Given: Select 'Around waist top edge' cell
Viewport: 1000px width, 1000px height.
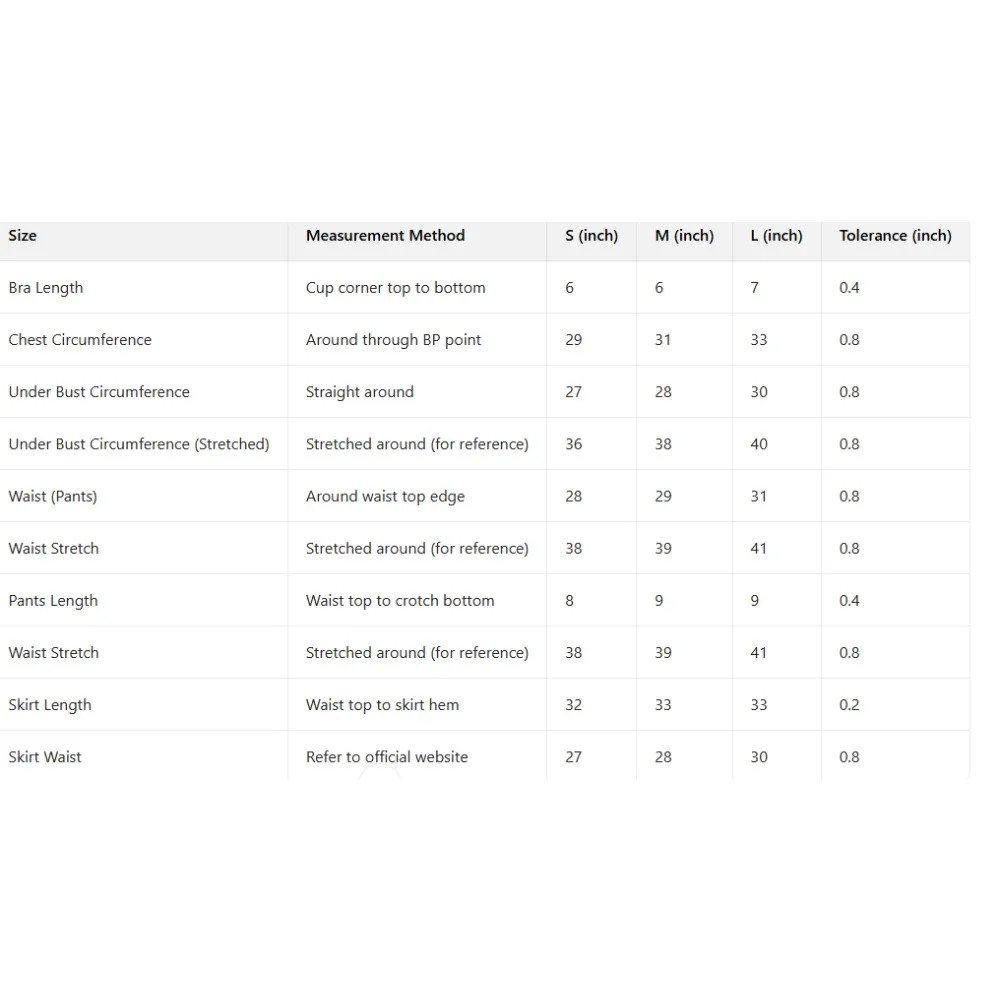Looking at the screenshot, I should [385, 496].
